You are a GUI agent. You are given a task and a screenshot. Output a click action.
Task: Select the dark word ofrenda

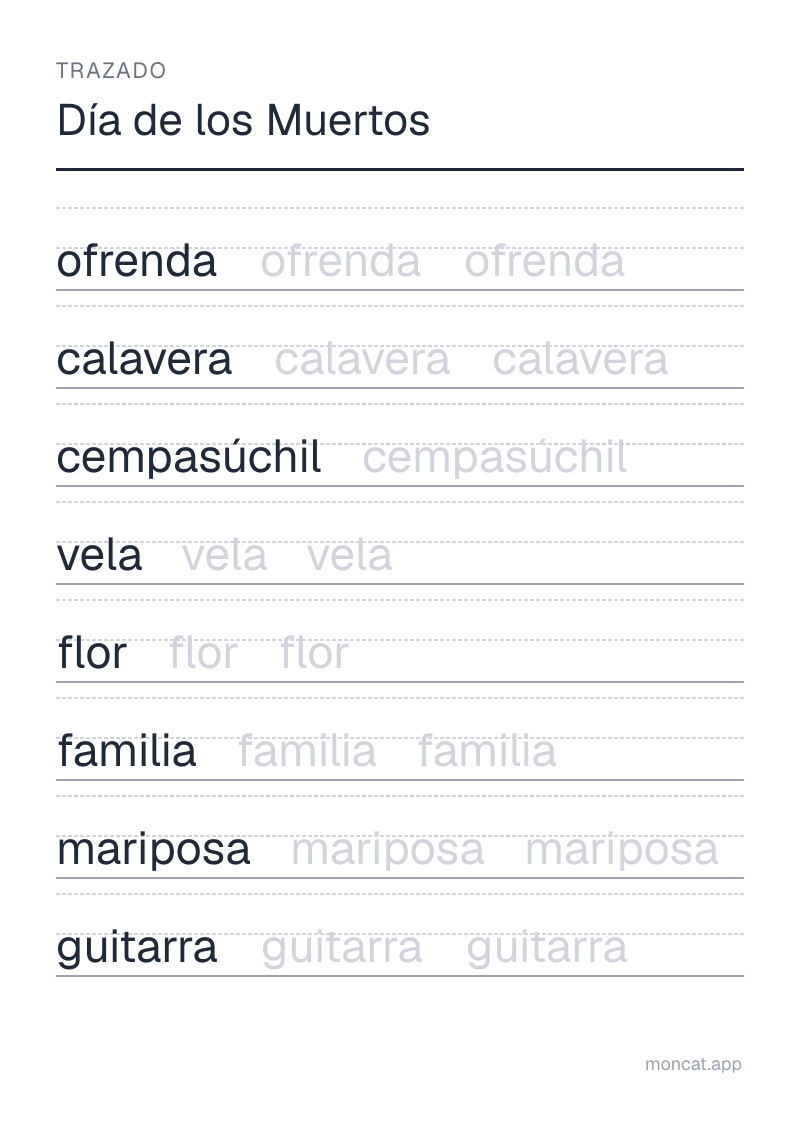point(136,261)
